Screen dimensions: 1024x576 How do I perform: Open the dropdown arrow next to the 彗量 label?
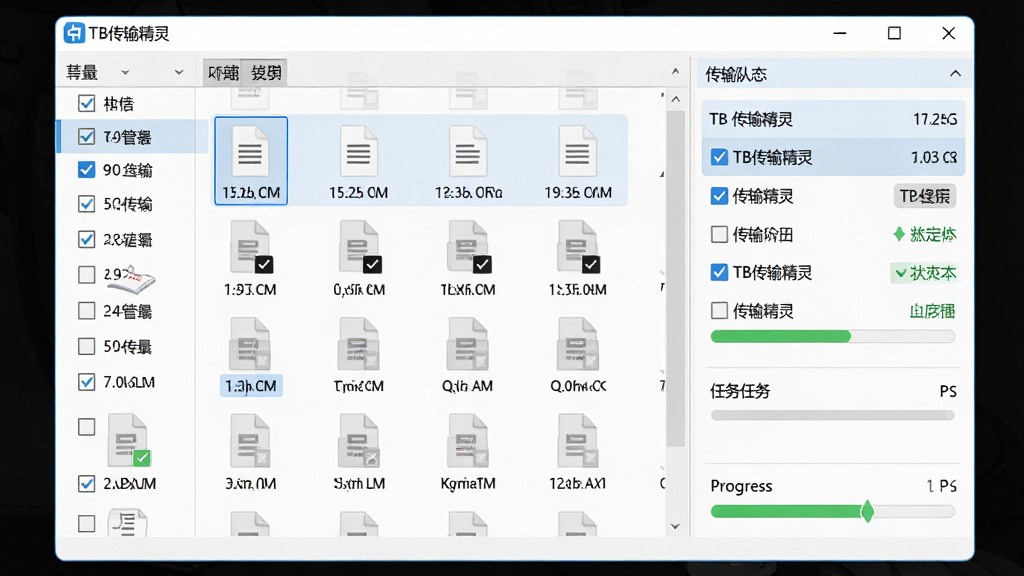pyautogui.click(x=125, y=72)
